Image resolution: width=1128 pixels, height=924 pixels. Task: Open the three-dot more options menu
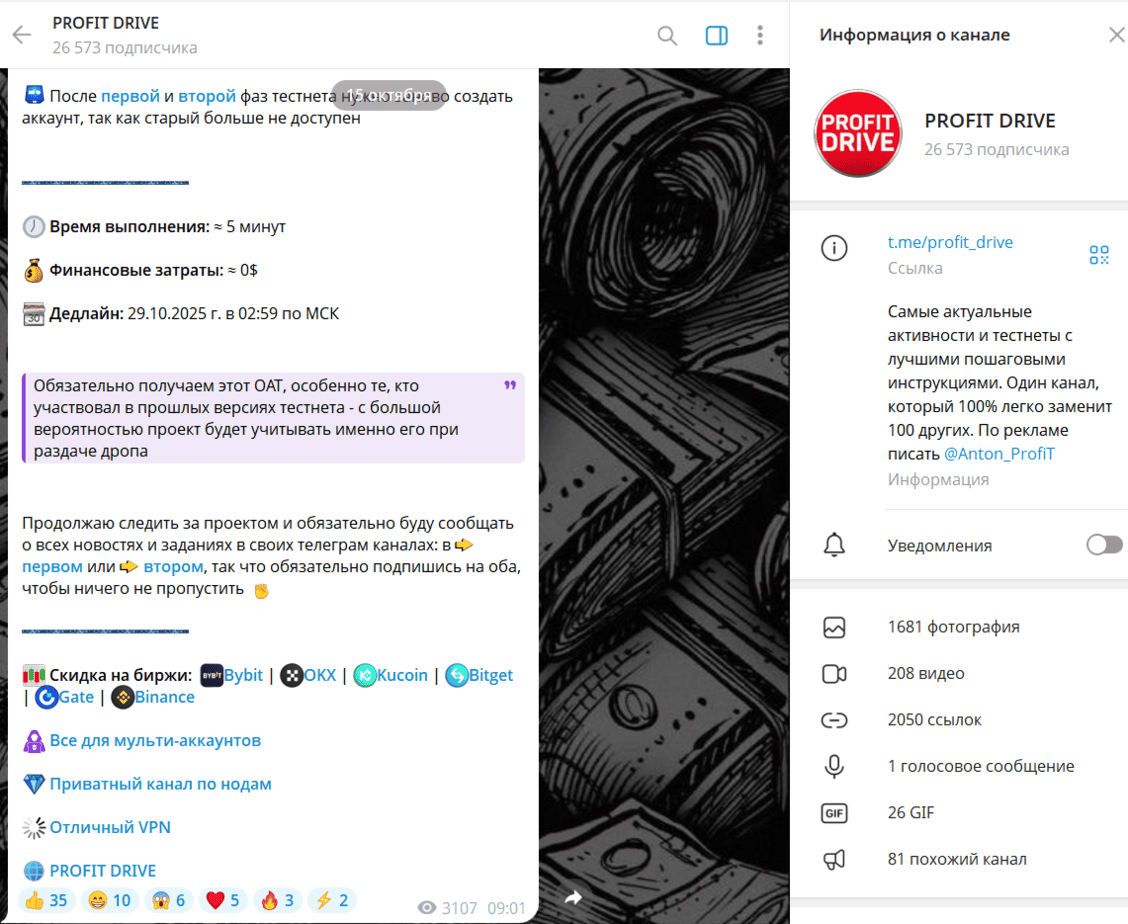(x=760, y=35)
